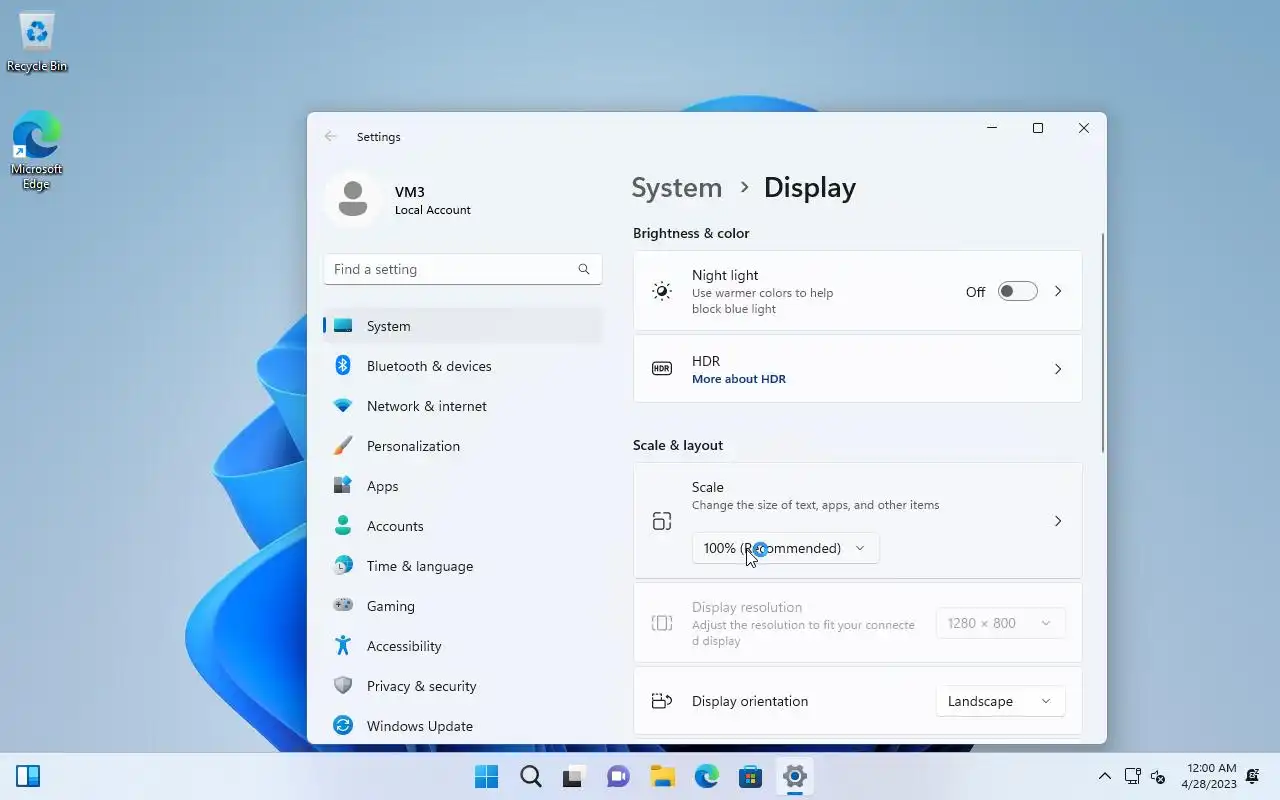Viewport: 1280px width, 800px height.
Task: Go to Network & internet settings
Action: point(463,406)
